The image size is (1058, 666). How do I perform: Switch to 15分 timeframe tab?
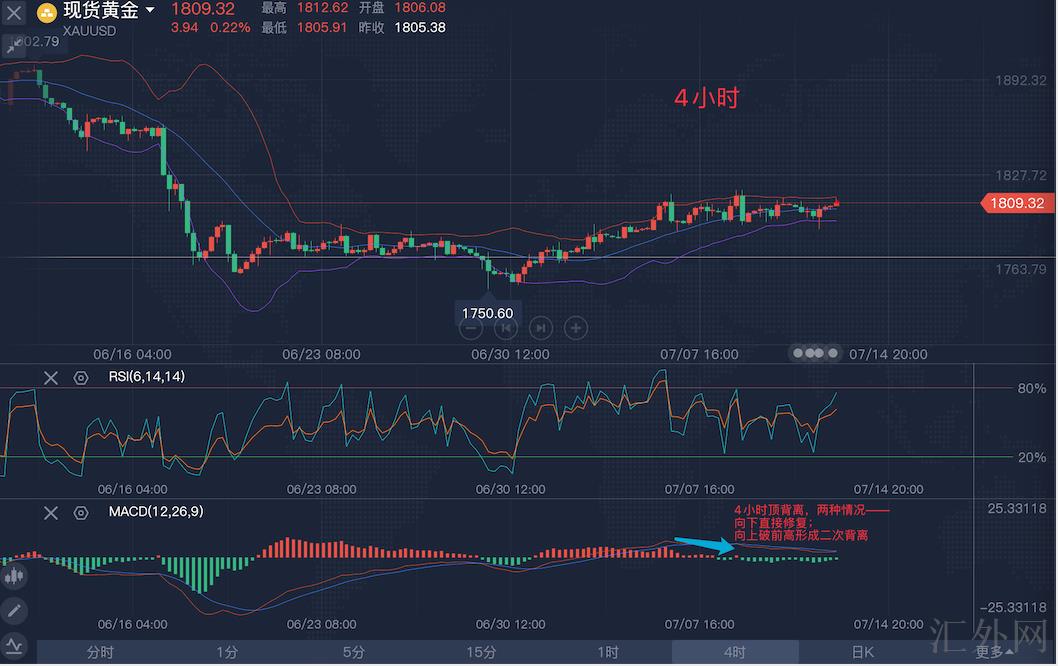pos(481,652)
